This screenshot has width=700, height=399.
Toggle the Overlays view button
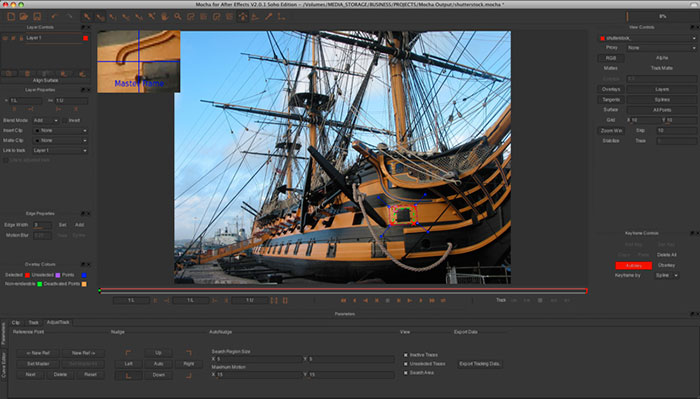coord(611,89)
